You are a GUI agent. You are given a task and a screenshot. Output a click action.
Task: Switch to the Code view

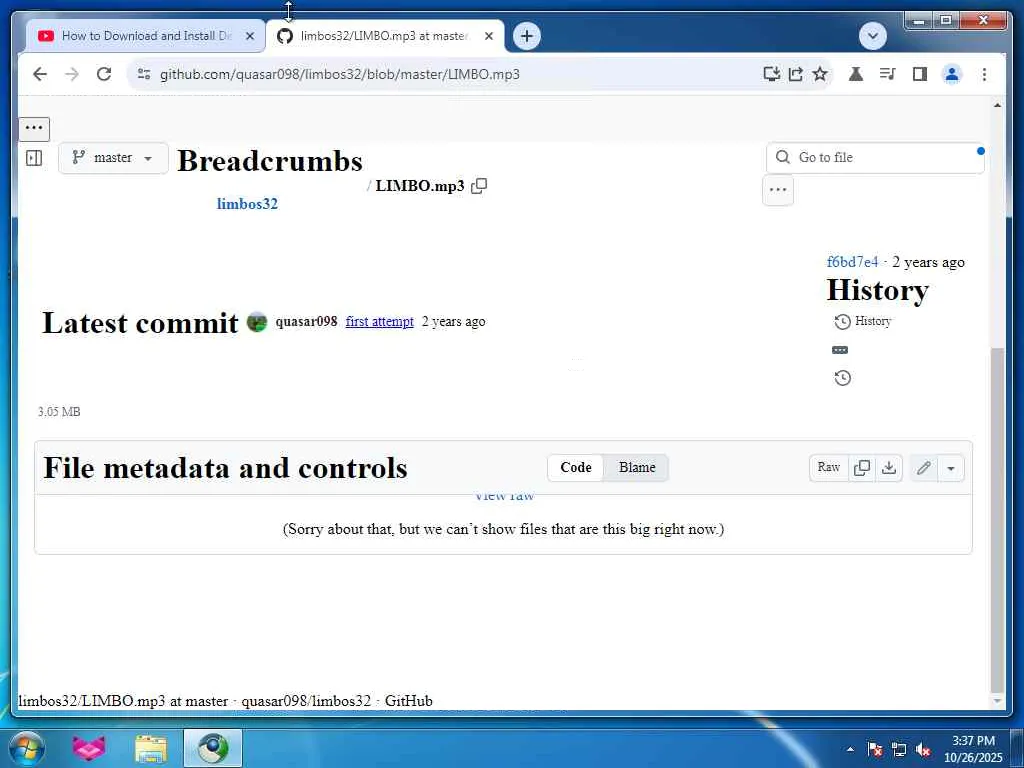click(575, 468)
